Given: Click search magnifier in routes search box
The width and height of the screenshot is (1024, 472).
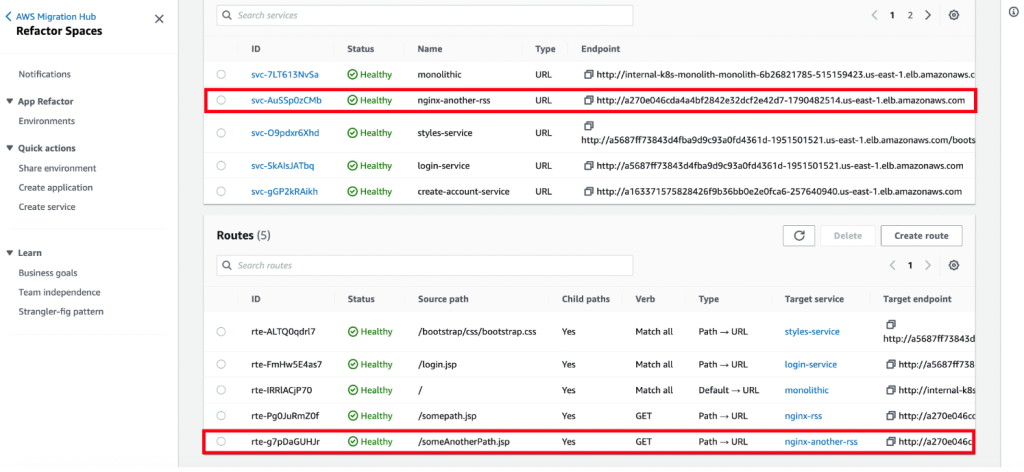Looking at the screenshot, I should [227, 265].
